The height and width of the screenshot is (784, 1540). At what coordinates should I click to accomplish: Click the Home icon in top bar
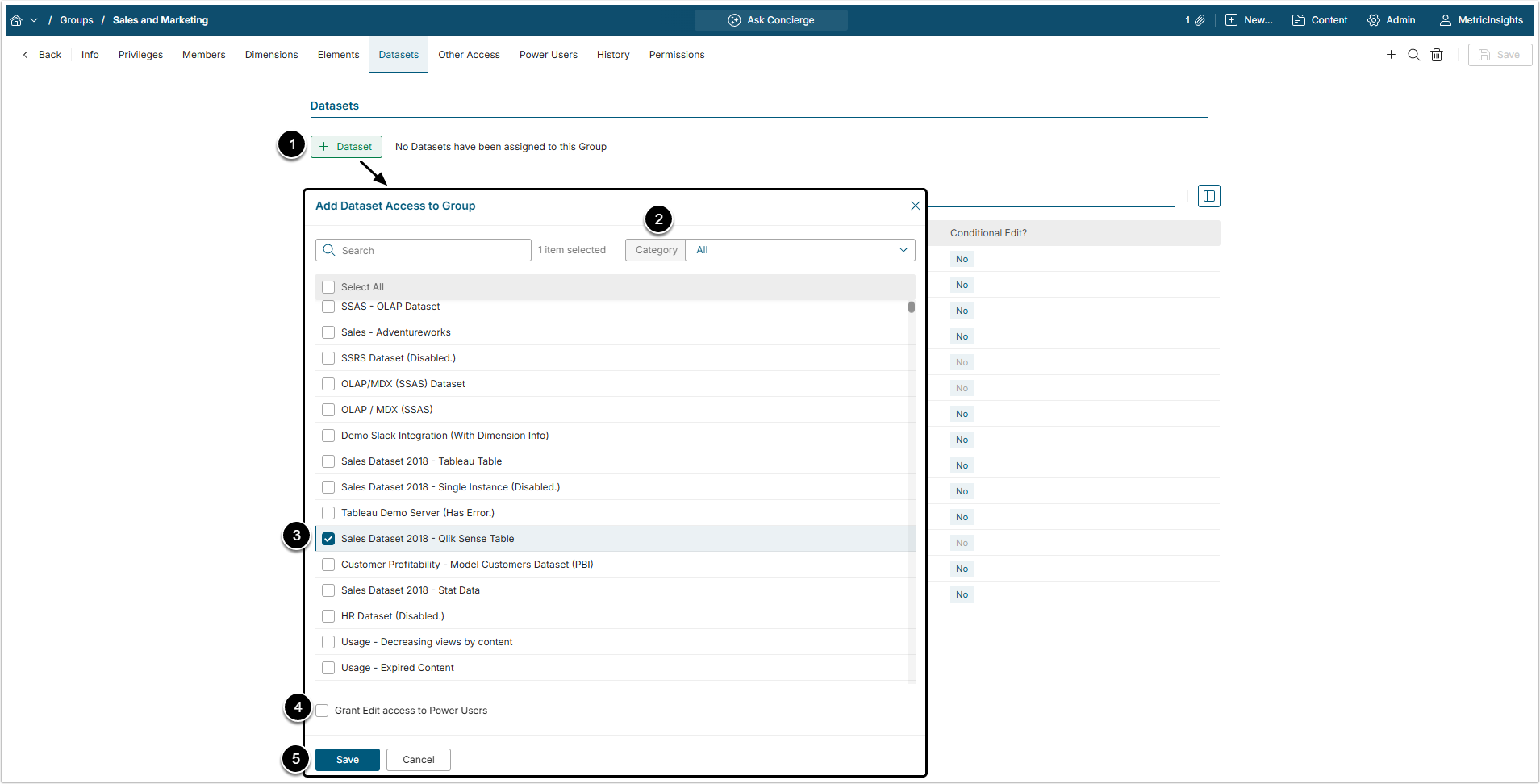pyautogui.click(x=16, y=20)
